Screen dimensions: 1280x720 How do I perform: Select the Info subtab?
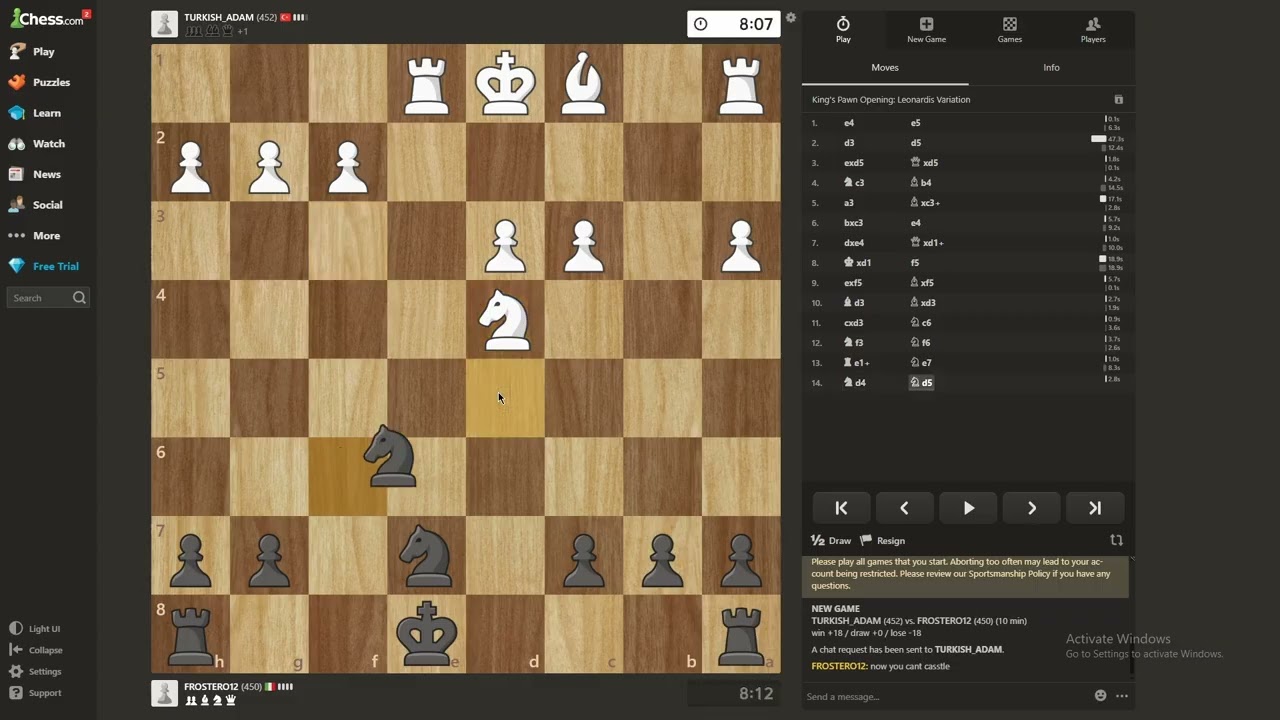(1051, 68)
